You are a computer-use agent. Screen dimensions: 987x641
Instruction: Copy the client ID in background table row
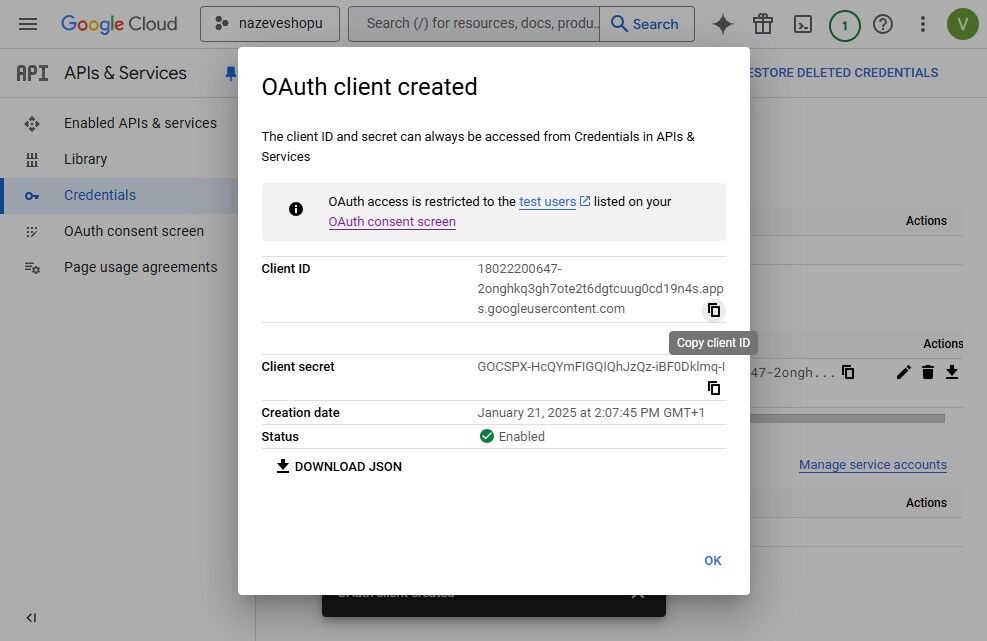pos(848,372)
